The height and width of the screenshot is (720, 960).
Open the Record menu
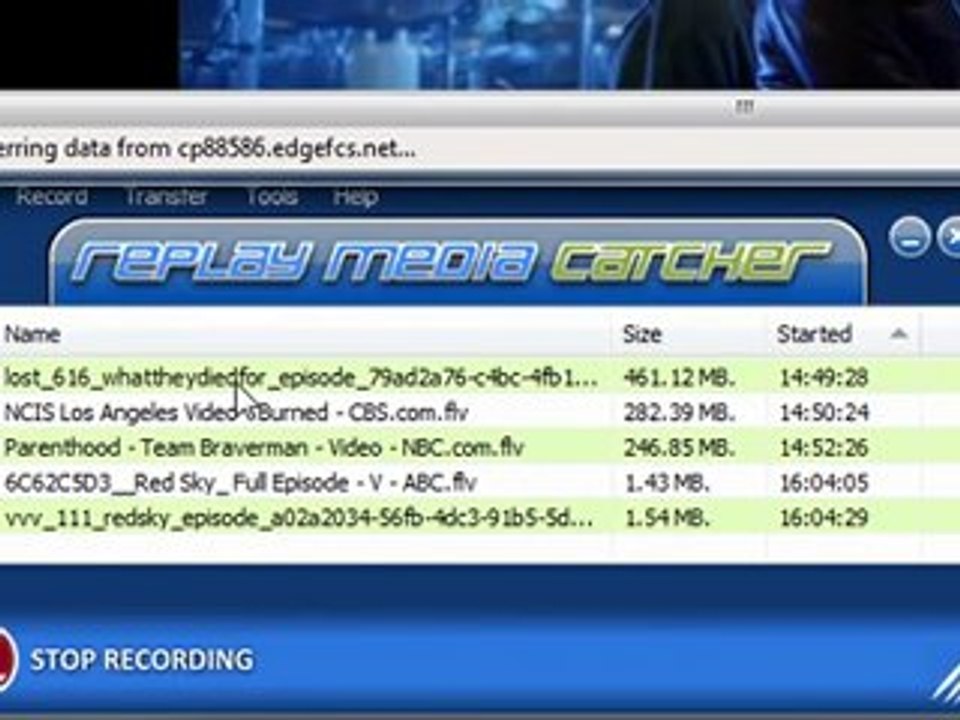pos(51,197)
